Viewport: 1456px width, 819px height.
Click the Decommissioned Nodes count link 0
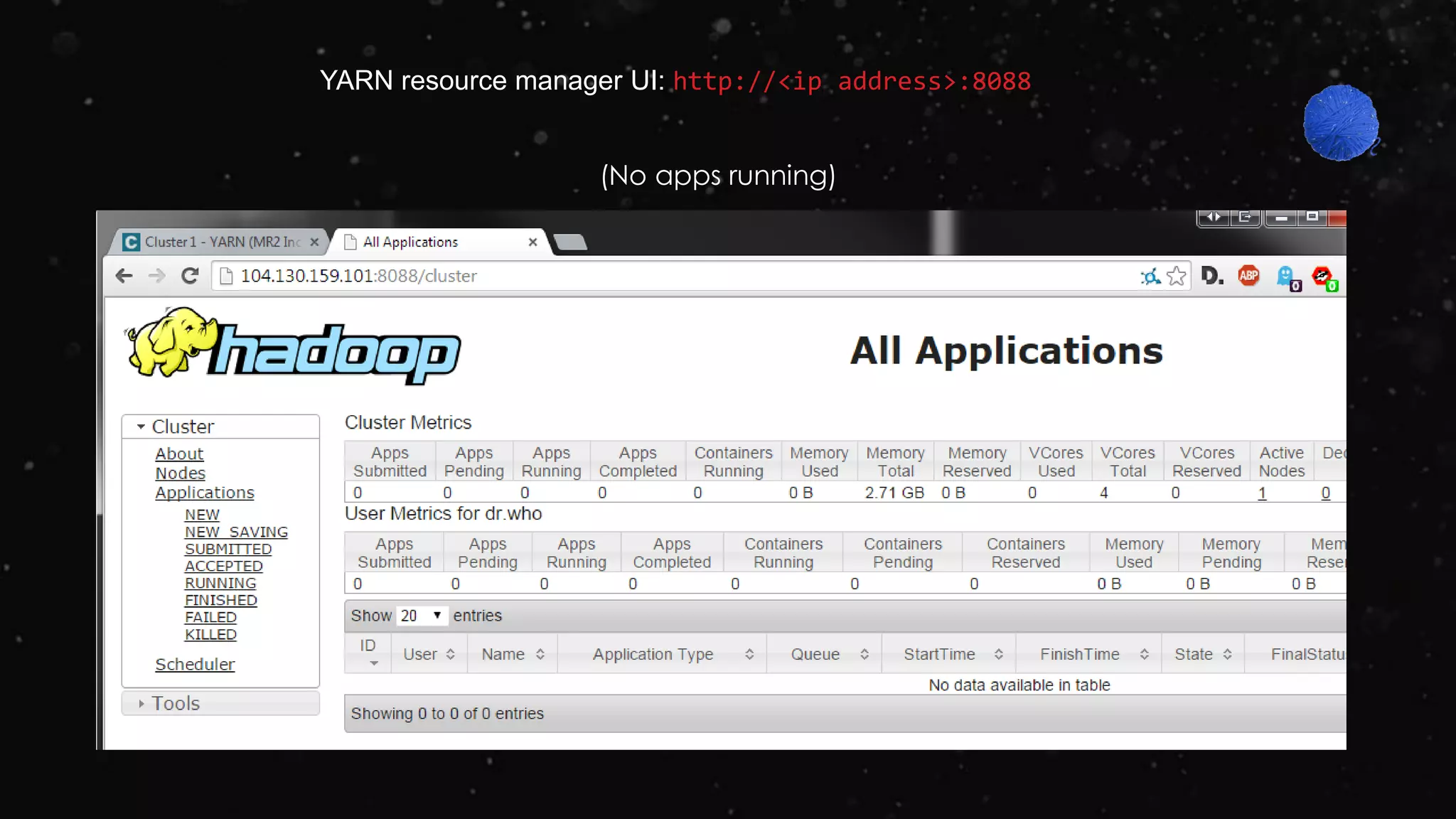tap(1326, 493)
